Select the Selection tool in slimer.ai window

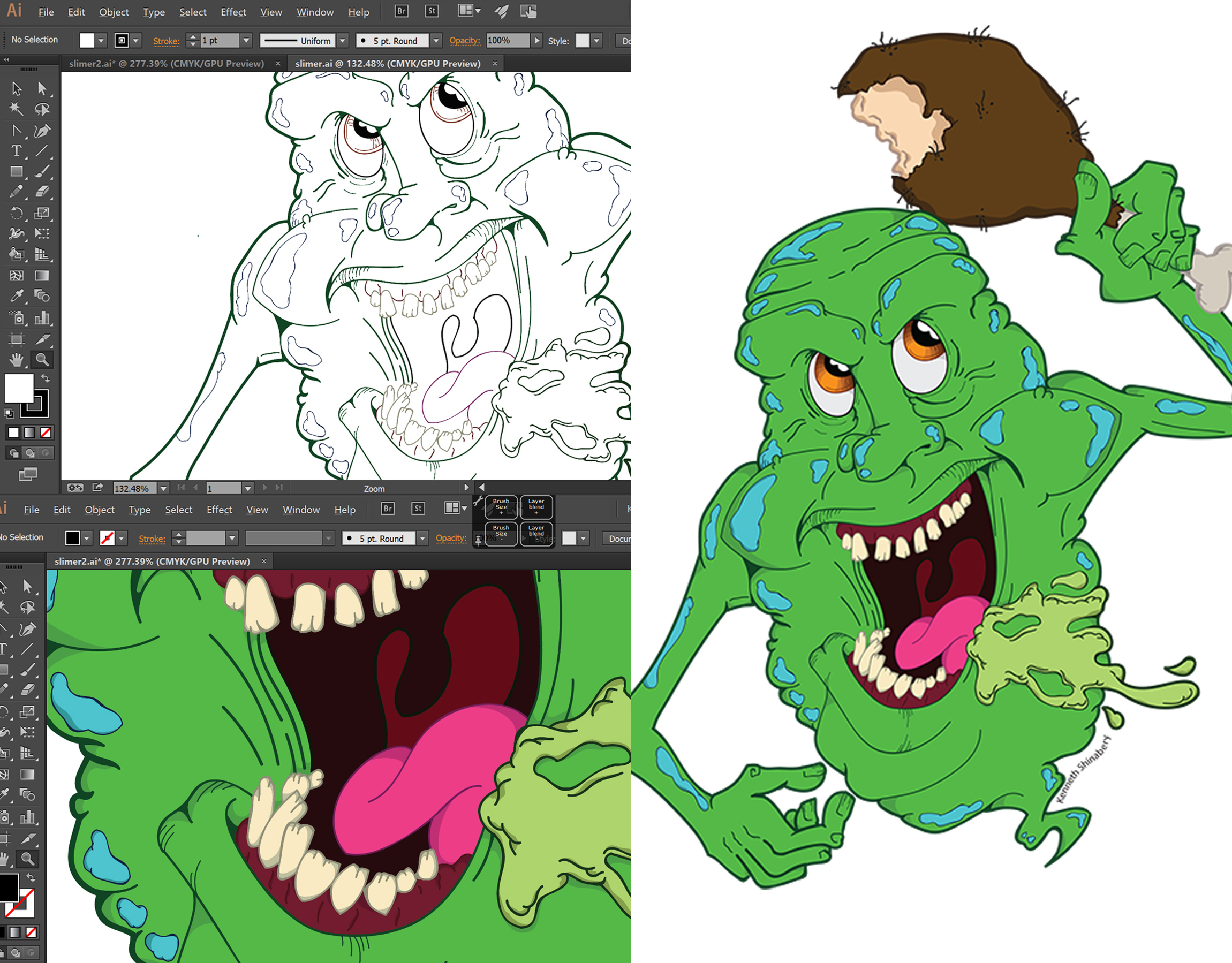pos(17,88)
